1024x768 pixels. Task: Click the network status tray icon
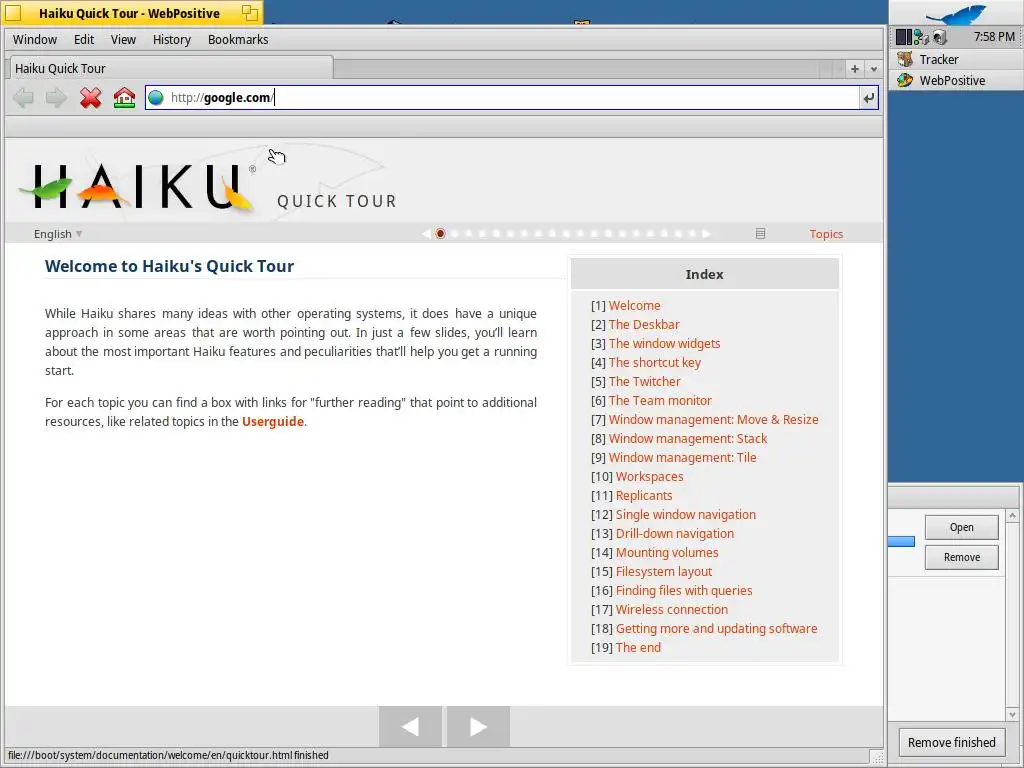point(921,37)
